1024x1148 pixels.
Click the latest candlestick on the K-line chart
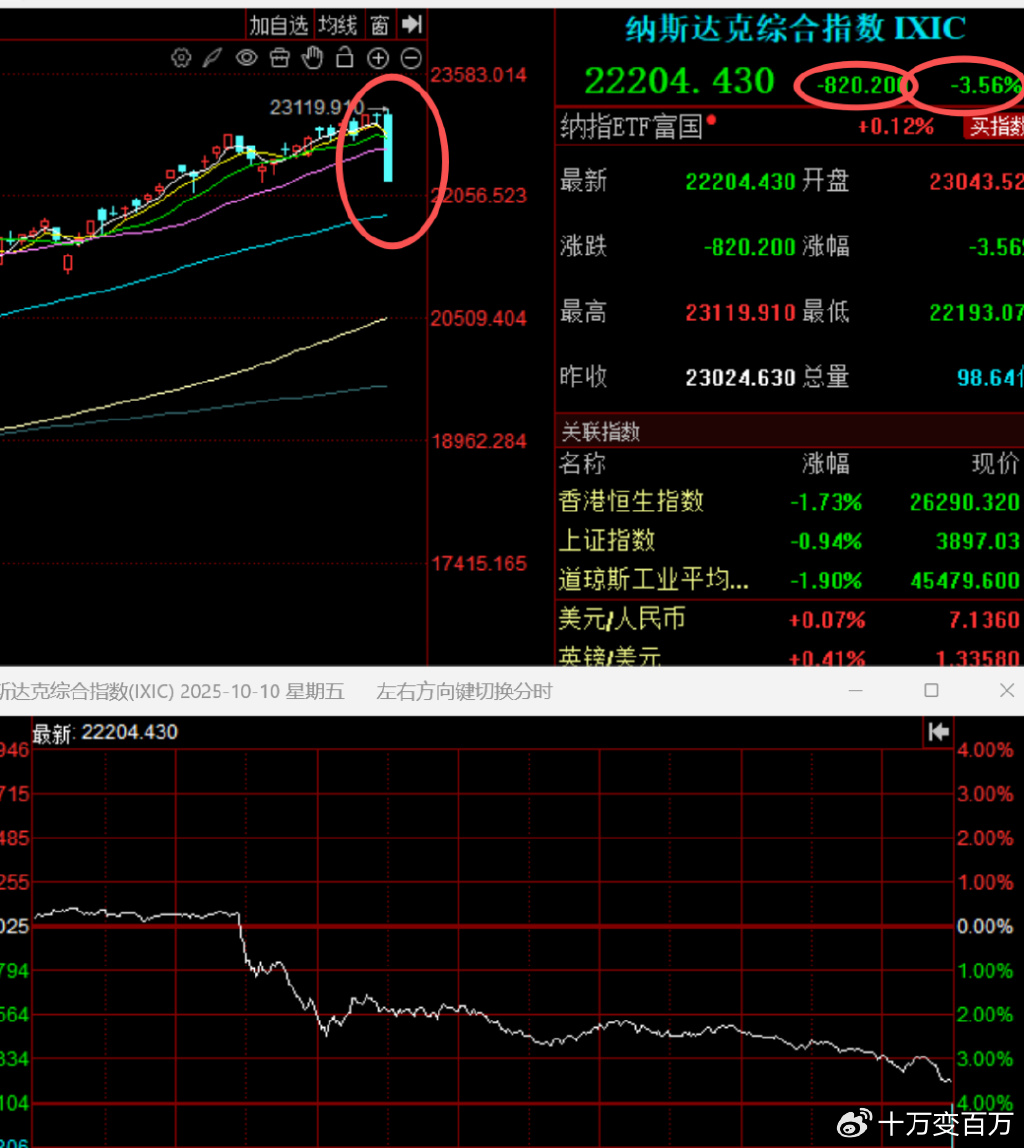pos(388,148)
